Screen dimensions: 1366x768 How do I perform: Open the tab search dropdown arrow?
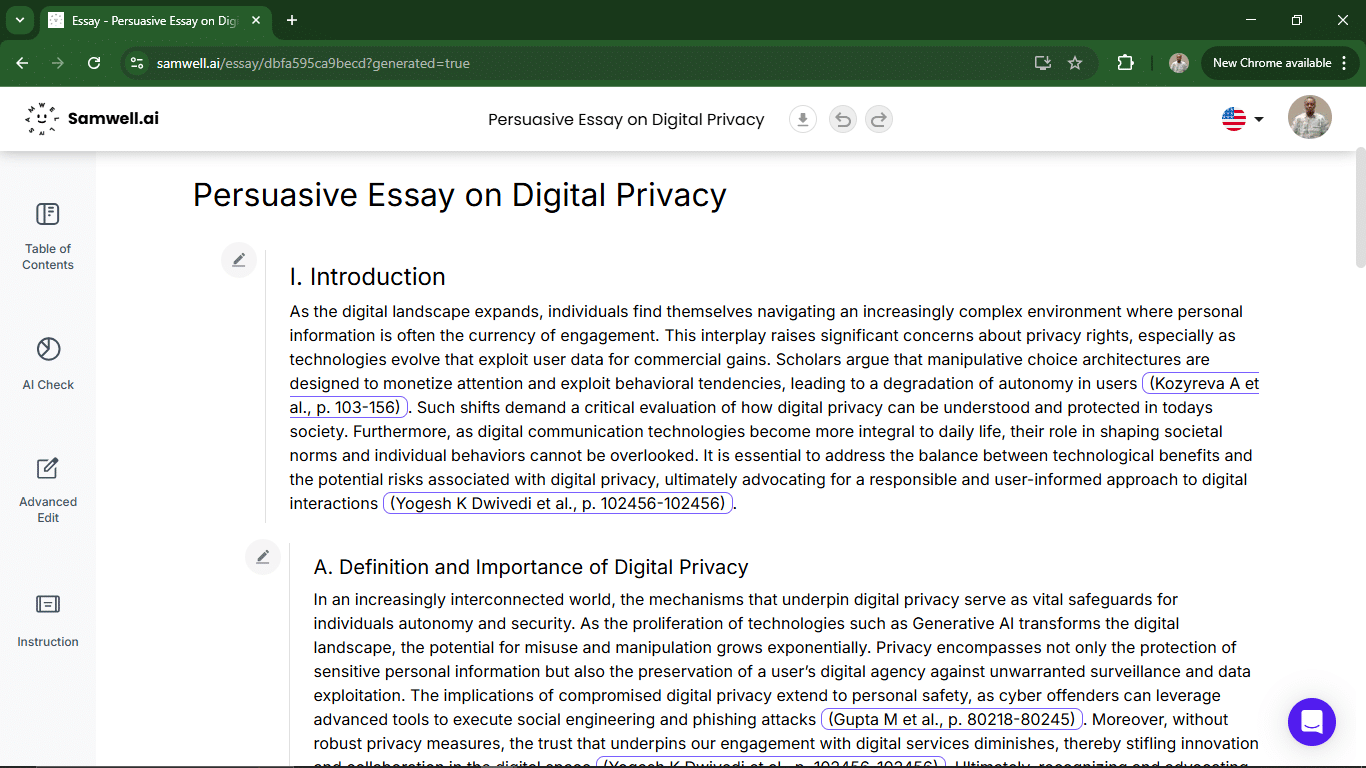[19, 20]
